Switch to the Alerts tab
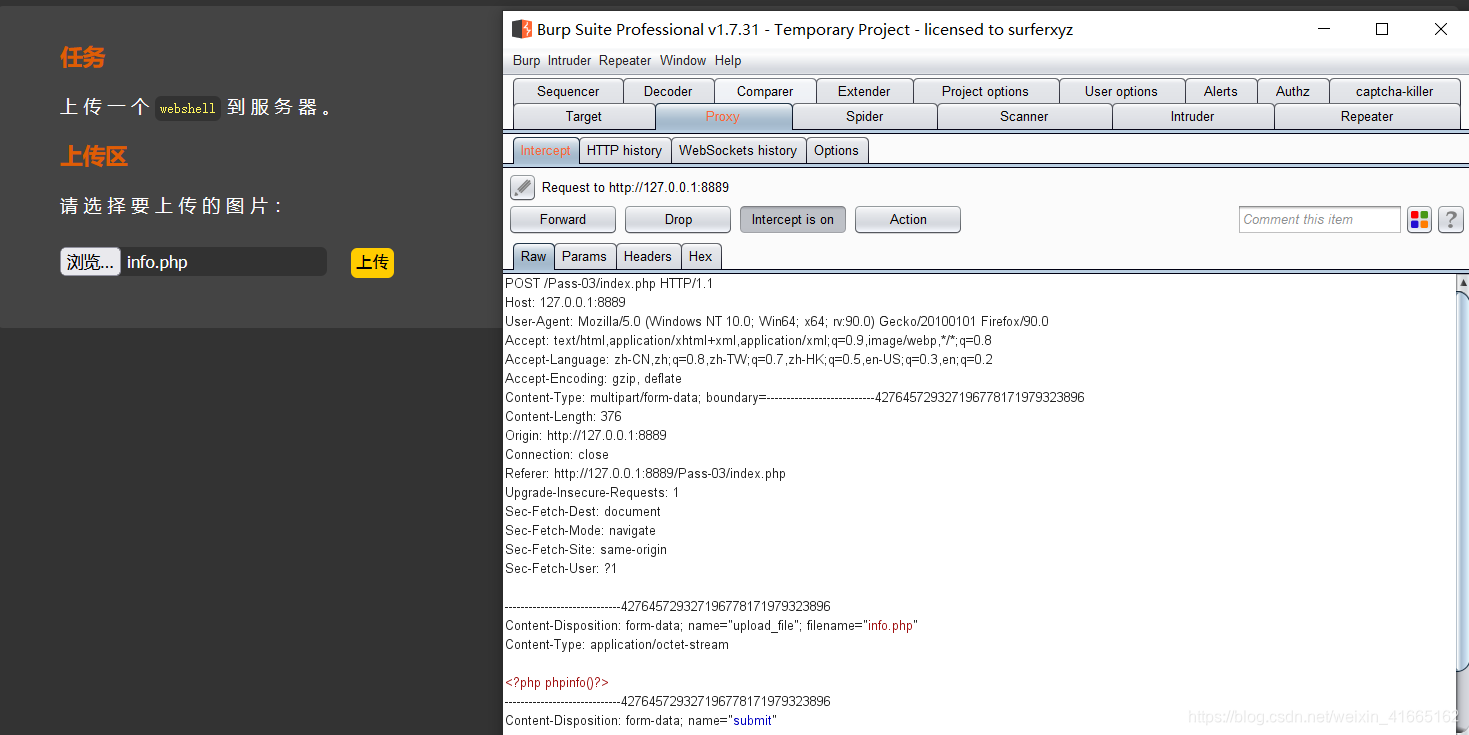1469x735 pixels. pyautogui.click(x=1220, y=91)
